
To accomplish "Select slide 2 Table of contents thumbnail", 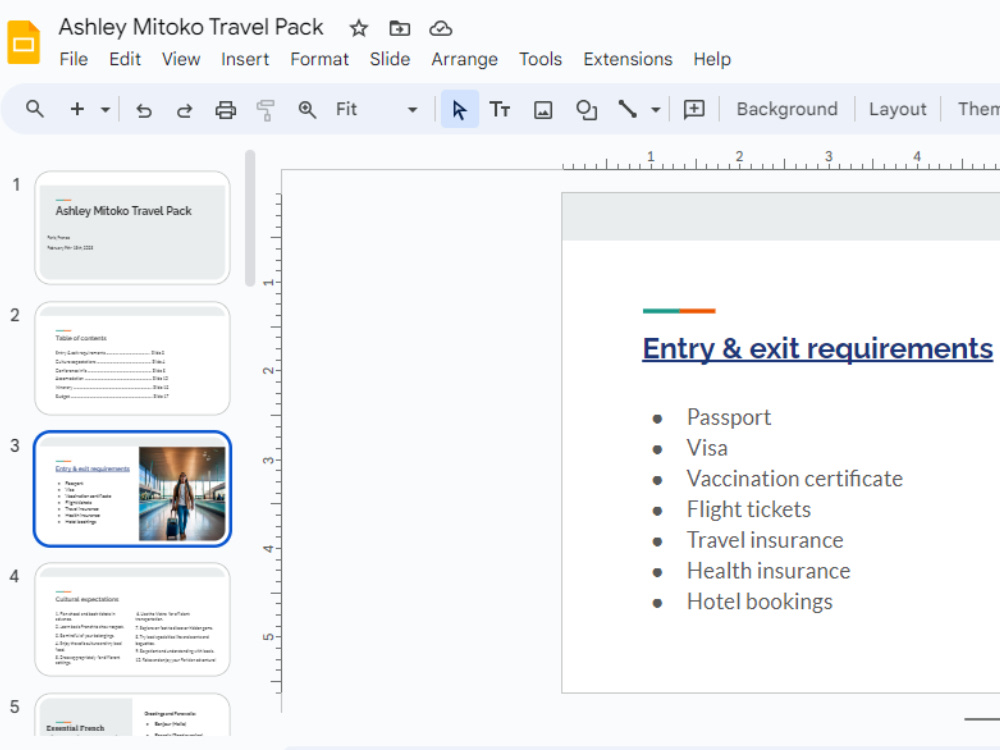I will coord(132,358).
